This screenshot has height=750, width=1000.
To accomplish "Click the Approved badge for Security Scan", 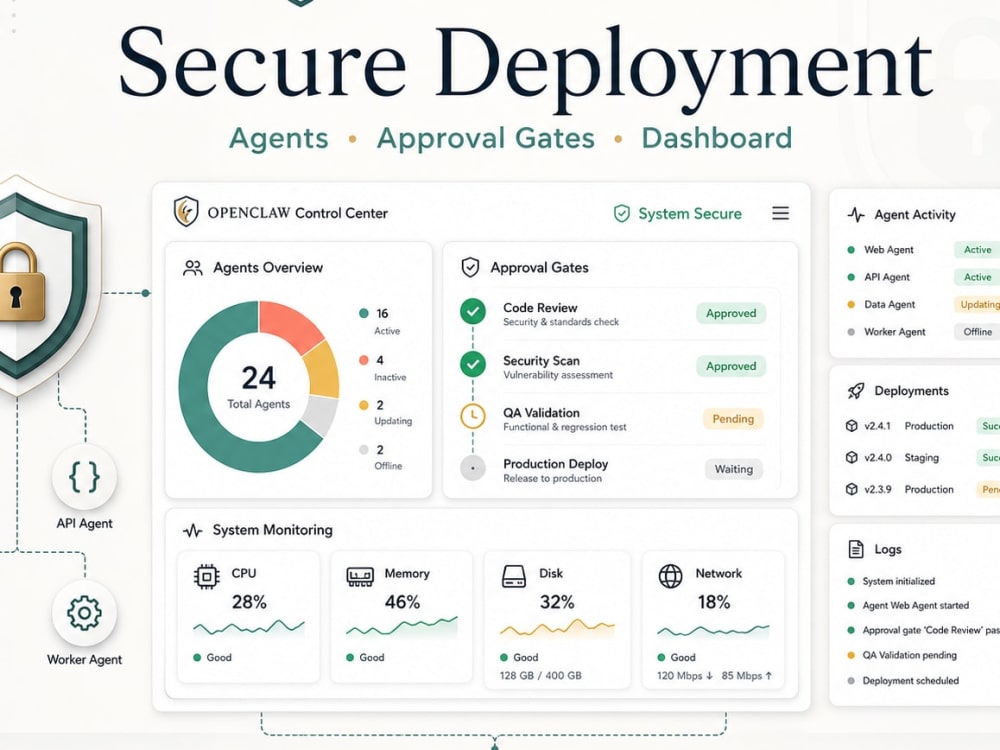I will (731, 366).
